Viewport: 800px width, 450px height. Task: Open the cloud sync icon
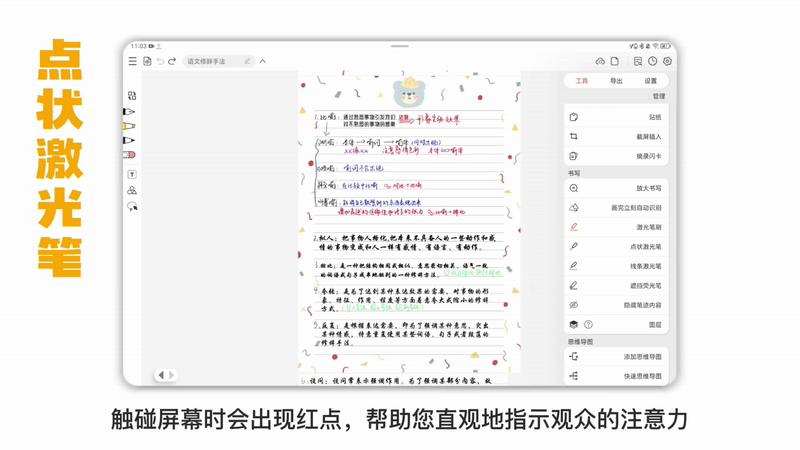[600, 61]
